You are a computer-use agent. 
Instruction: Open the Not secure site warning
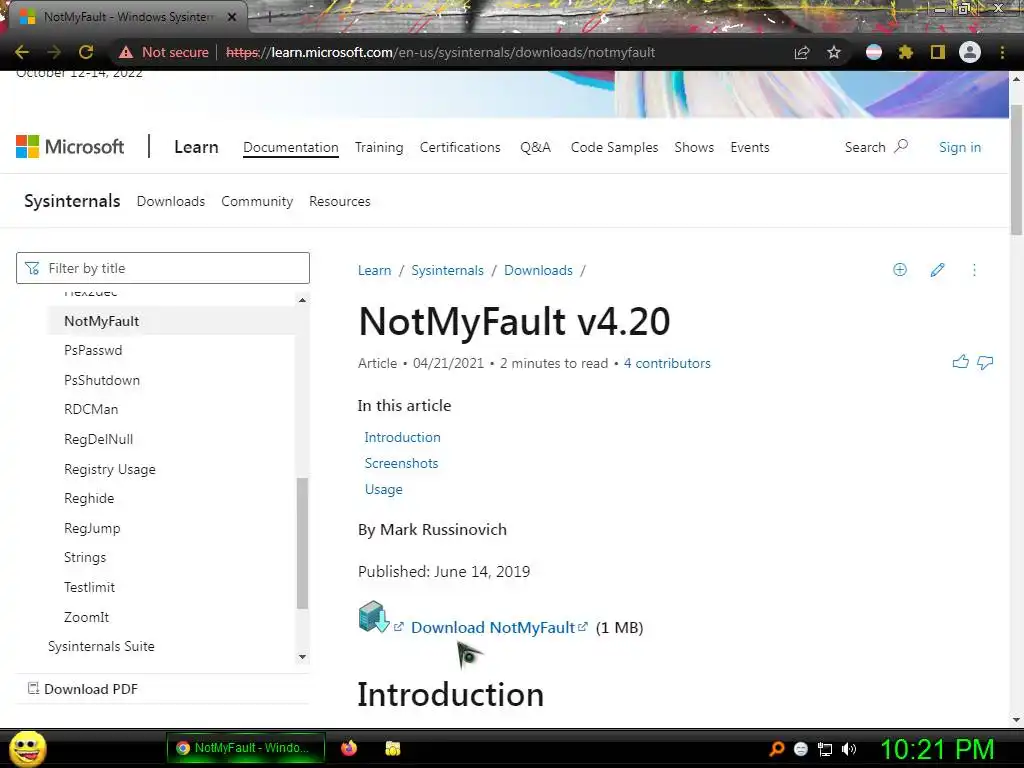click(x=163, y=52)
